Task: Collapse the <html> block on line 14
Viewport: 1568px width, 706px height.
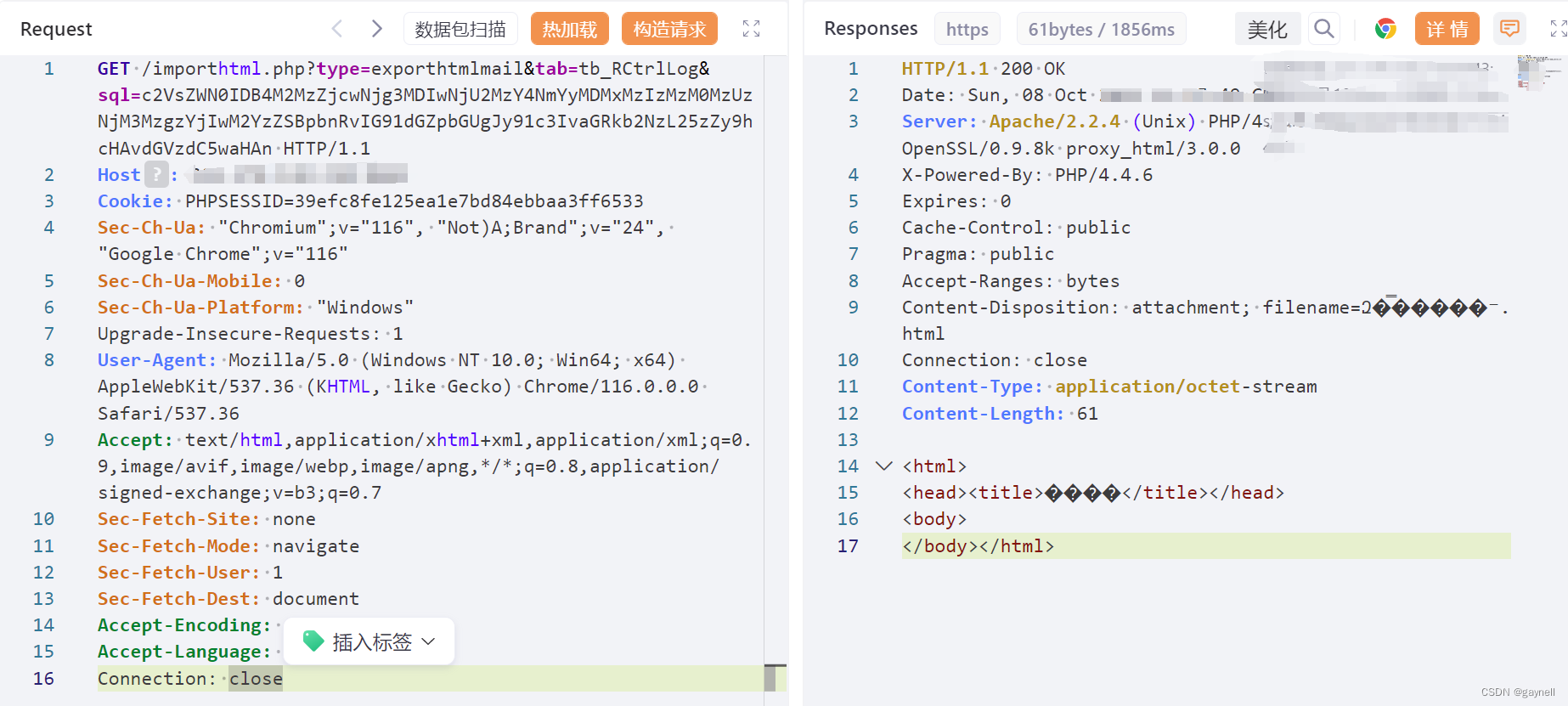Action: [x=883, y=466]
